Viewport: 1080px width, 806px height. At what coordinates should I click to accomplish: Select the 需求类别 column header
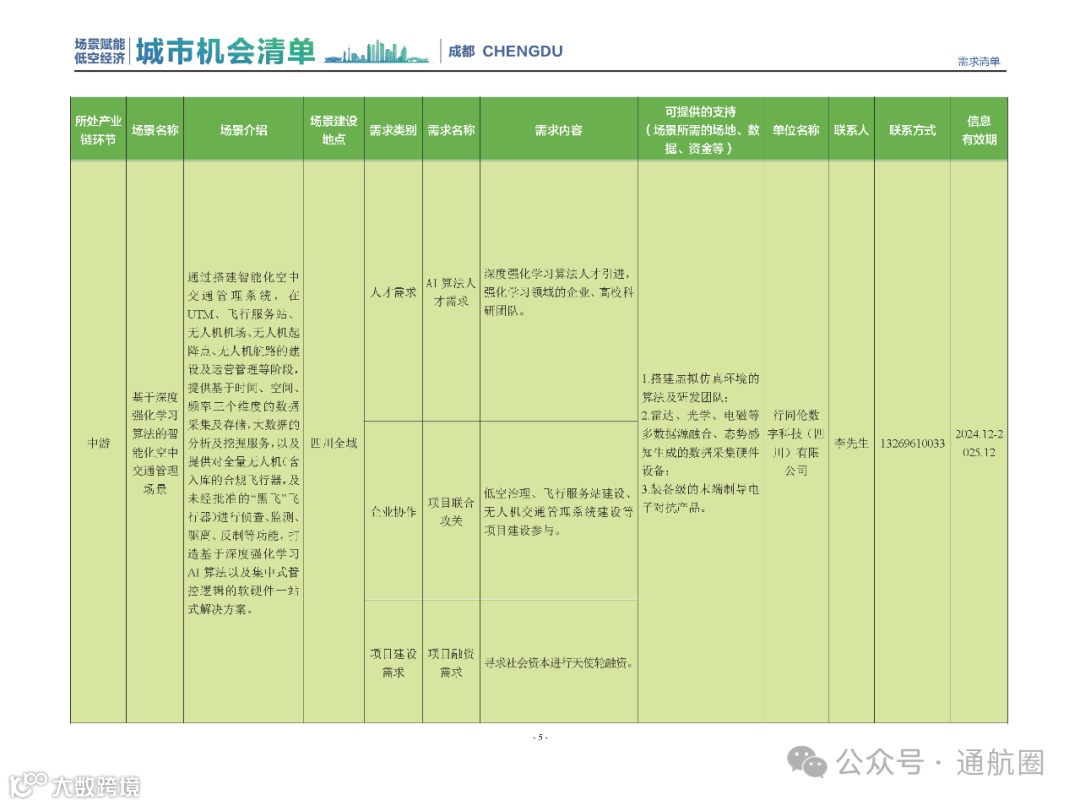[393, 130]
